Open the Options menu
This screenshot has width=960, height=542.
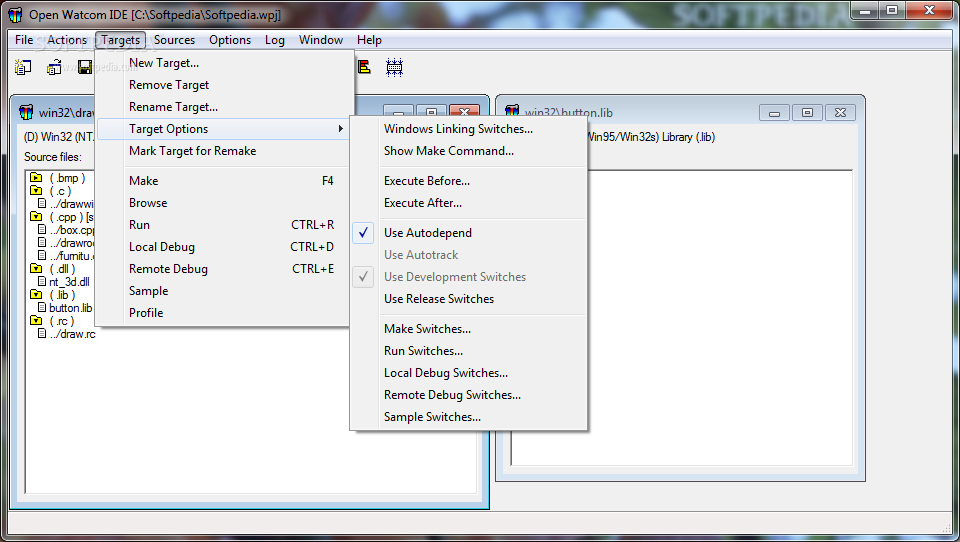tap(230, 40)
